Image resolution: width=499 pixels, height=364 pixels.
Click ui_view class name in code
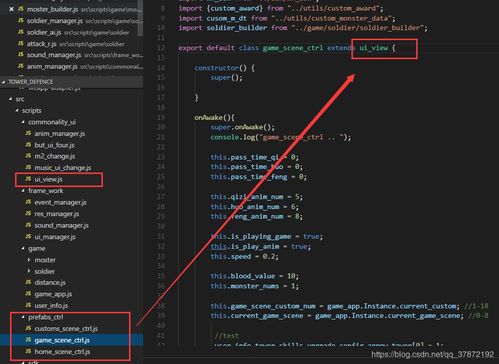(x=374, y=48)
